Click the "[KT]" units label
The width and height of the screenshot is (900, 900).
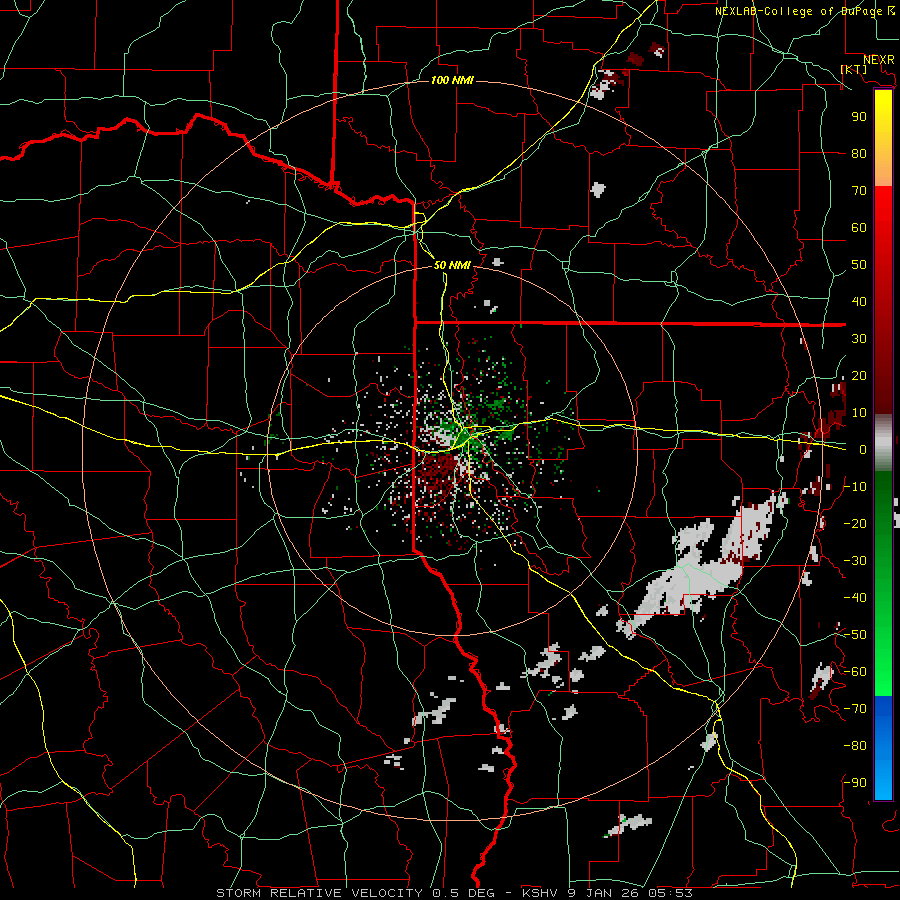[x=854, y=69]
